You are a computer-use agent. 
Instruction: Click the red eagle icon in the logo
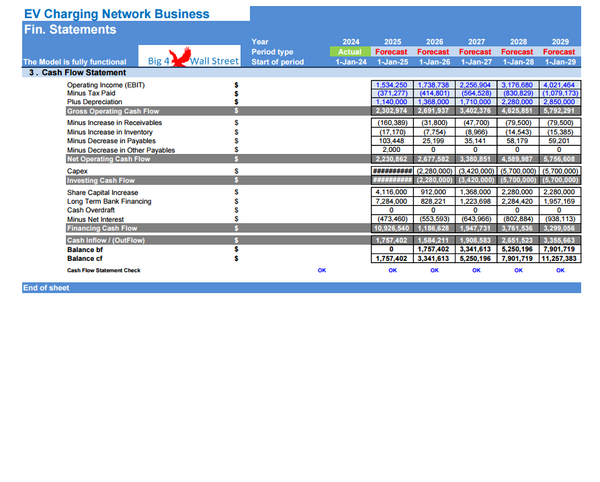click(181, 60)
